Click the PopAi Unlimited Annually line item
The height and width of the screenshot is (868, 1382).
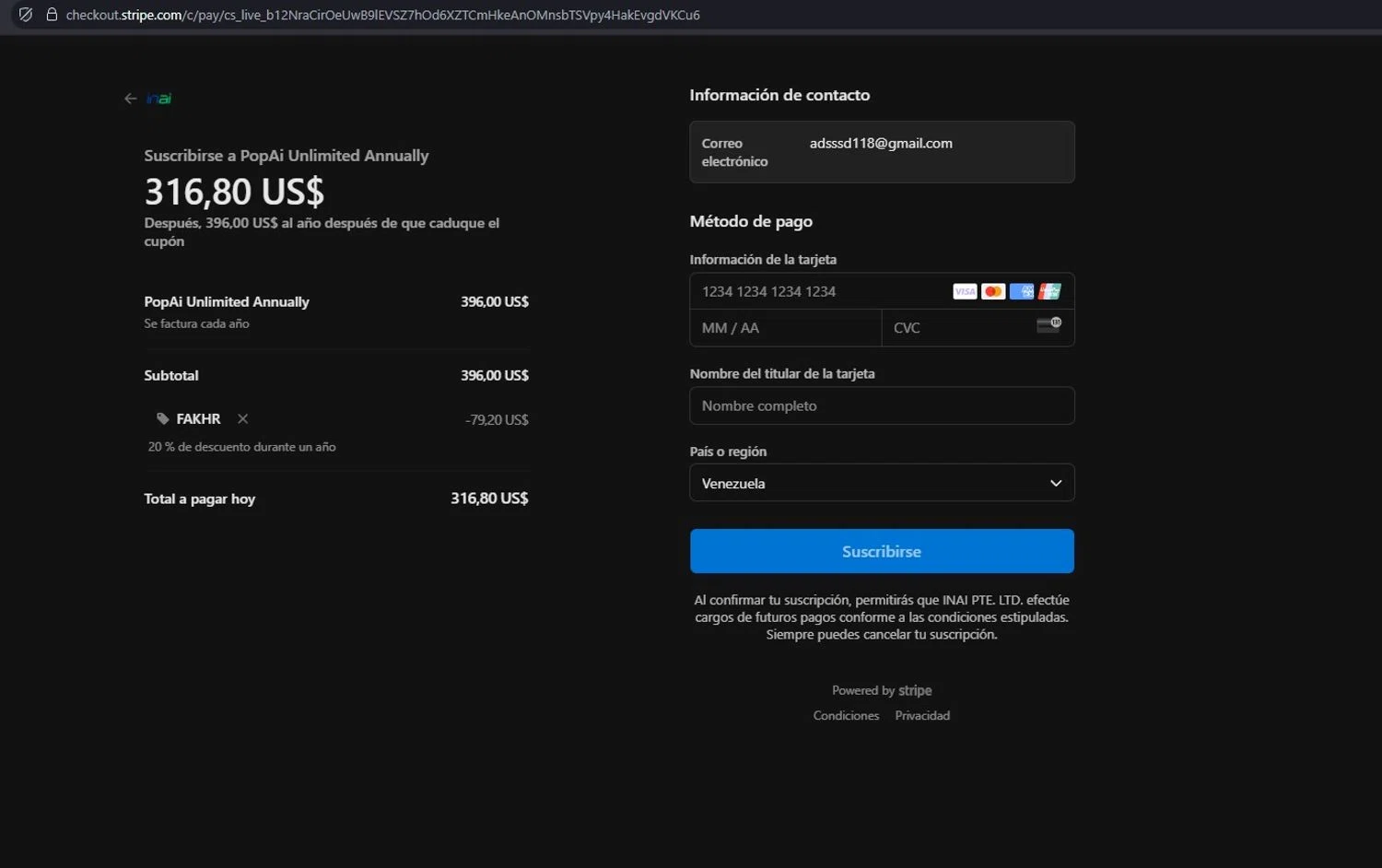[227, 301]
